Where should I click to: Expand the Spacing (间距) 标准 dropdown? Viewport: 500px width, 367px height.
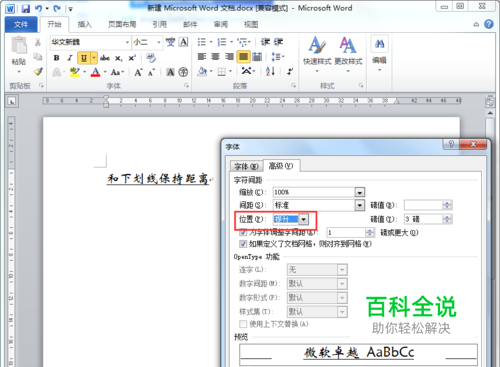(359, 205)
